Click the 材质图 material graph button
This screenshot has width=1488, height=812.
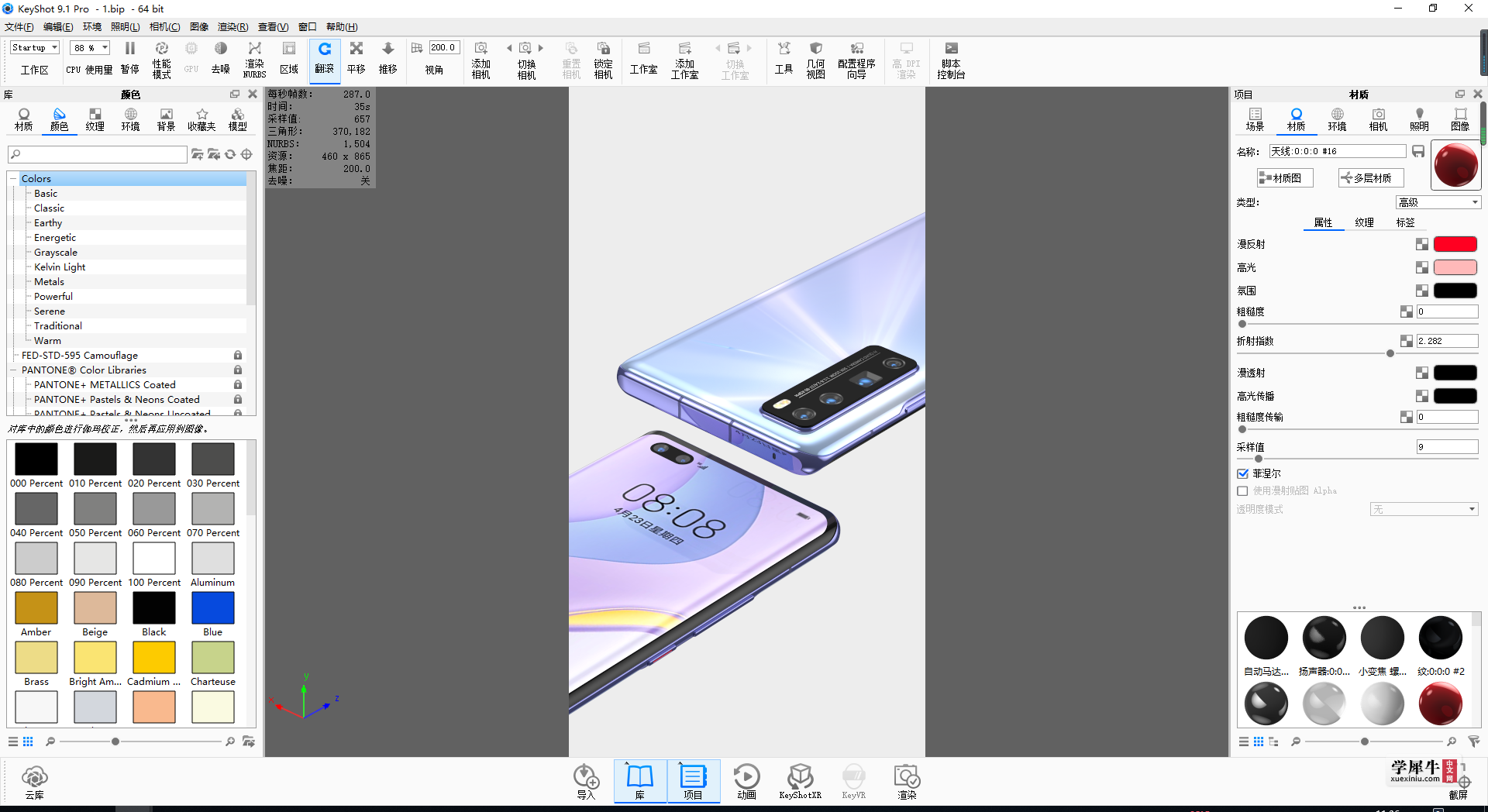tap(1285, 178)
